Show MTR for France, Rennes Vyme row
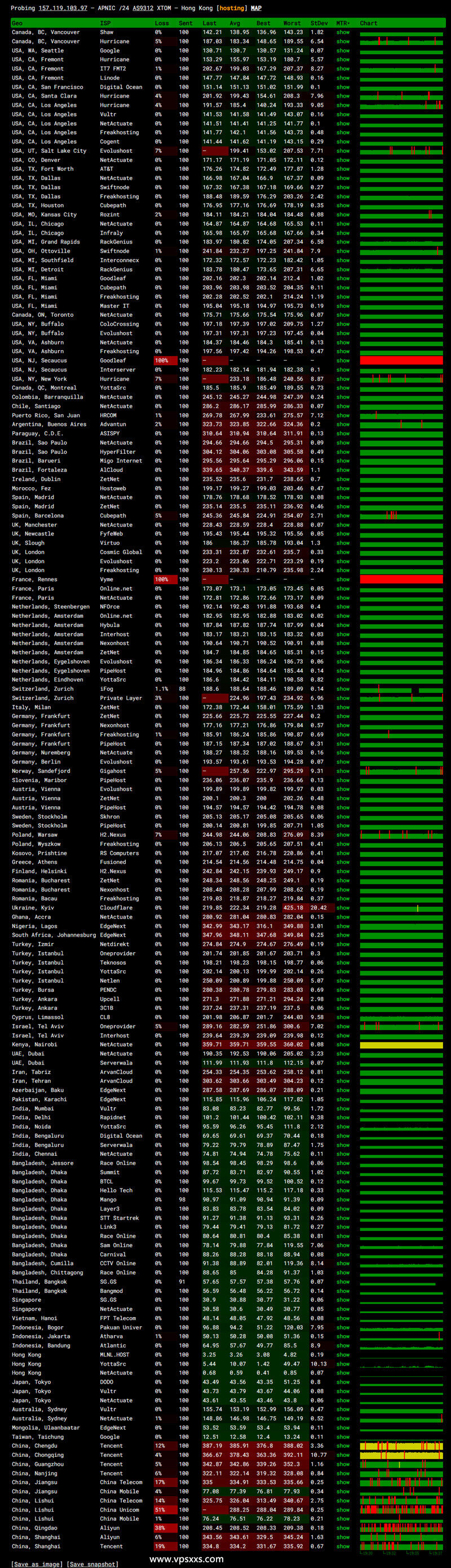The width and height of the screenshot is (451, 1568). coord(343,580)
